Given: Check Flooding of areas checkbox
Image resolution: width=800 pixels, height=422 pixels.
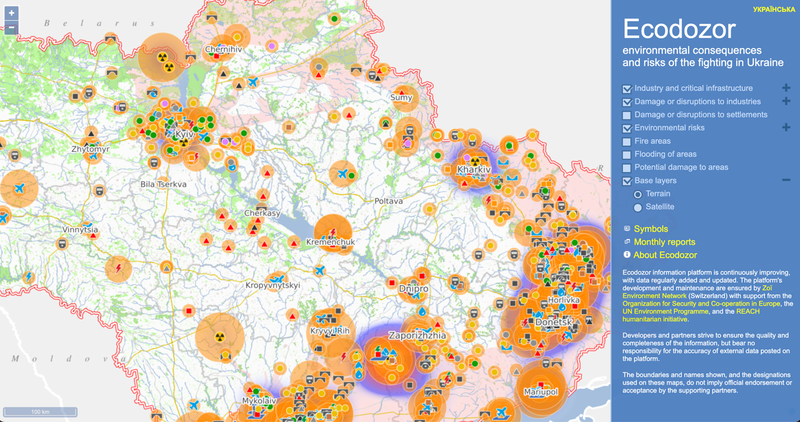Looking at the screenshot, I should 627,154.
